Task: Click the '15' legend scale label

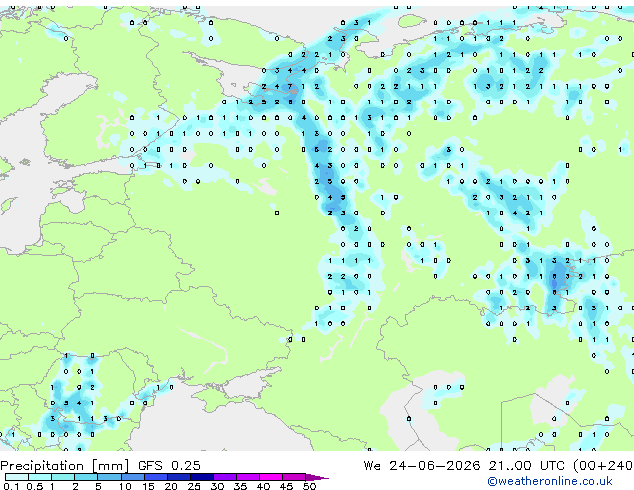Action: [148, 486]
